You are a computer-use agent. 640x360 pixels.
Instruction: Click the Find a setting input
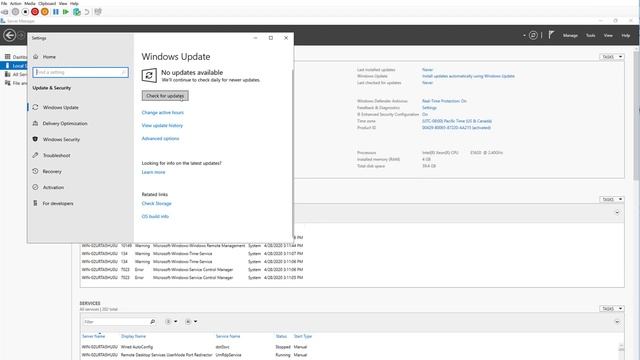pyautogui.click(x=80, y=72)
